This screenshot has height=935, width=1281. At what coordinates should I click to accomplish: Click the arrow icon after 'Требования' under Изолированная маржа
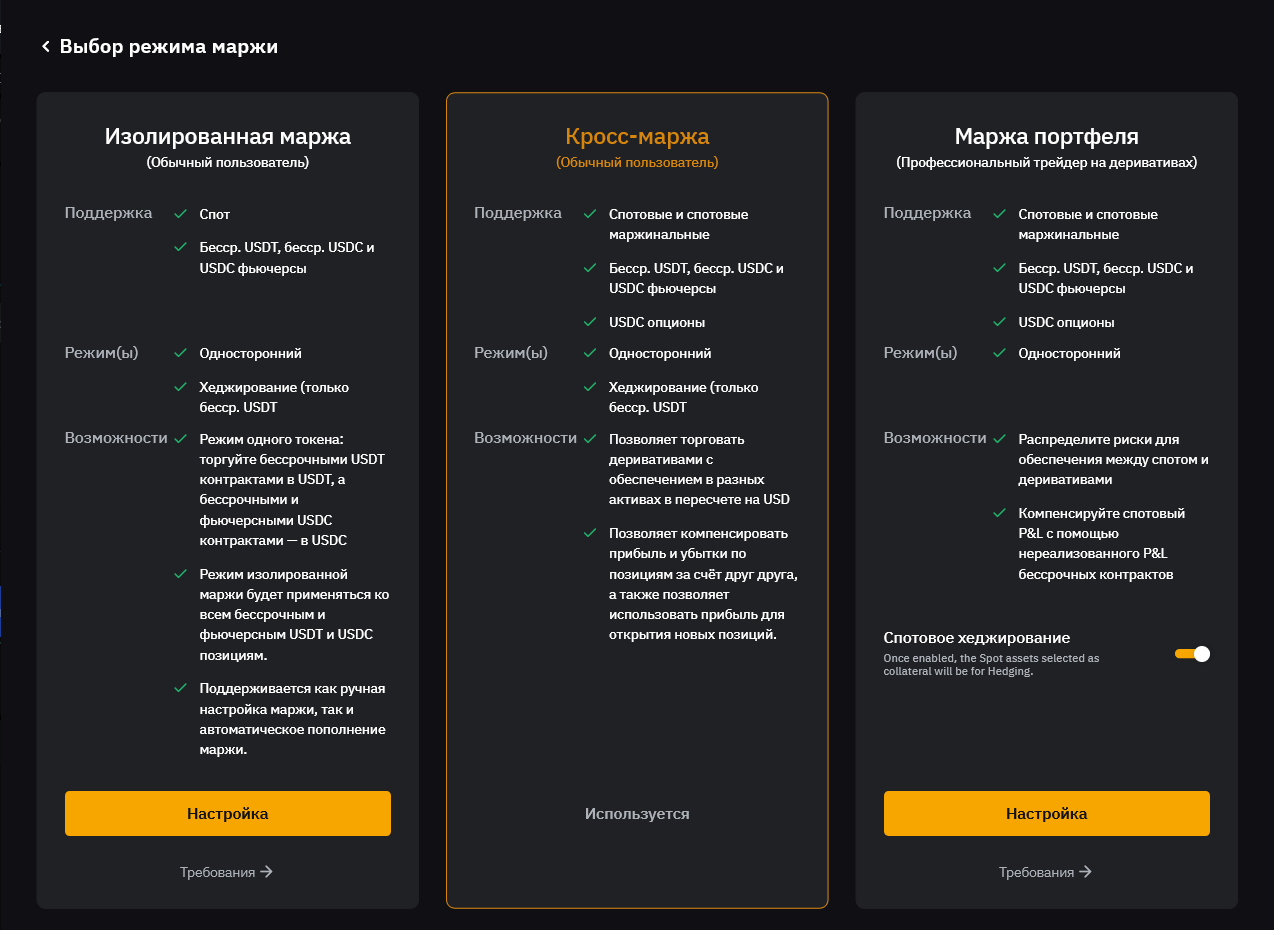pyautogui.click(x=267, y=871)
